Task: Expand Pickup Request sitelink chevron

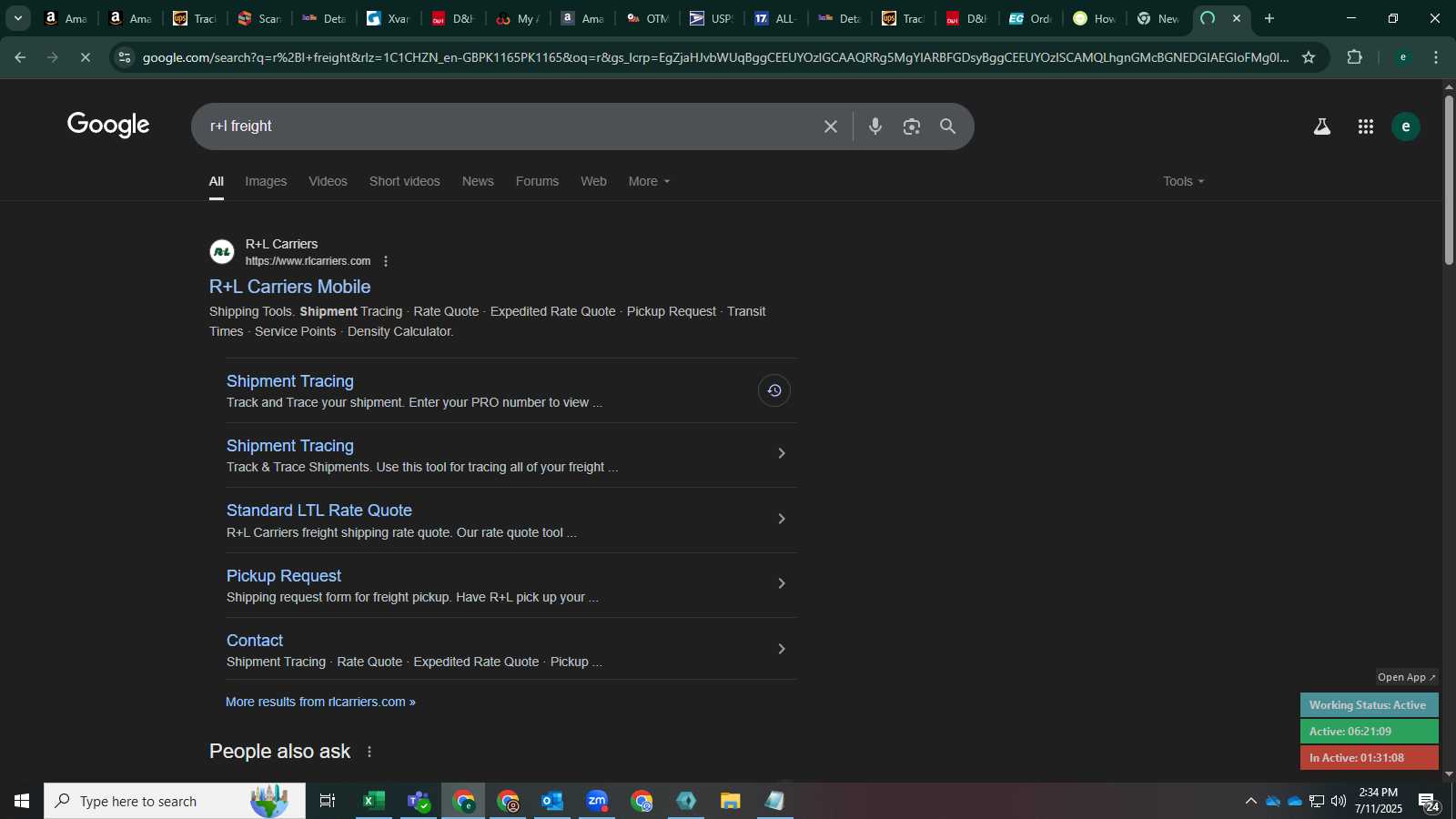Action: 782,583
